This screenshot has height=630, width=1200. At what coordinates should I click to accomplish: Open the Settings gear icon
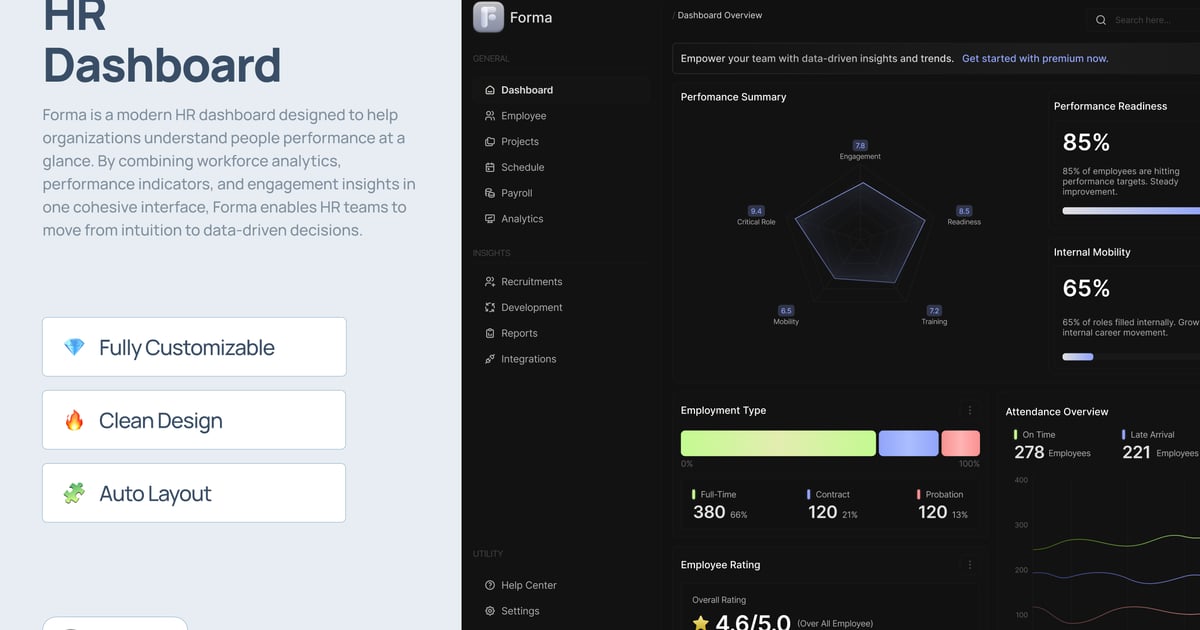(490, 611)
